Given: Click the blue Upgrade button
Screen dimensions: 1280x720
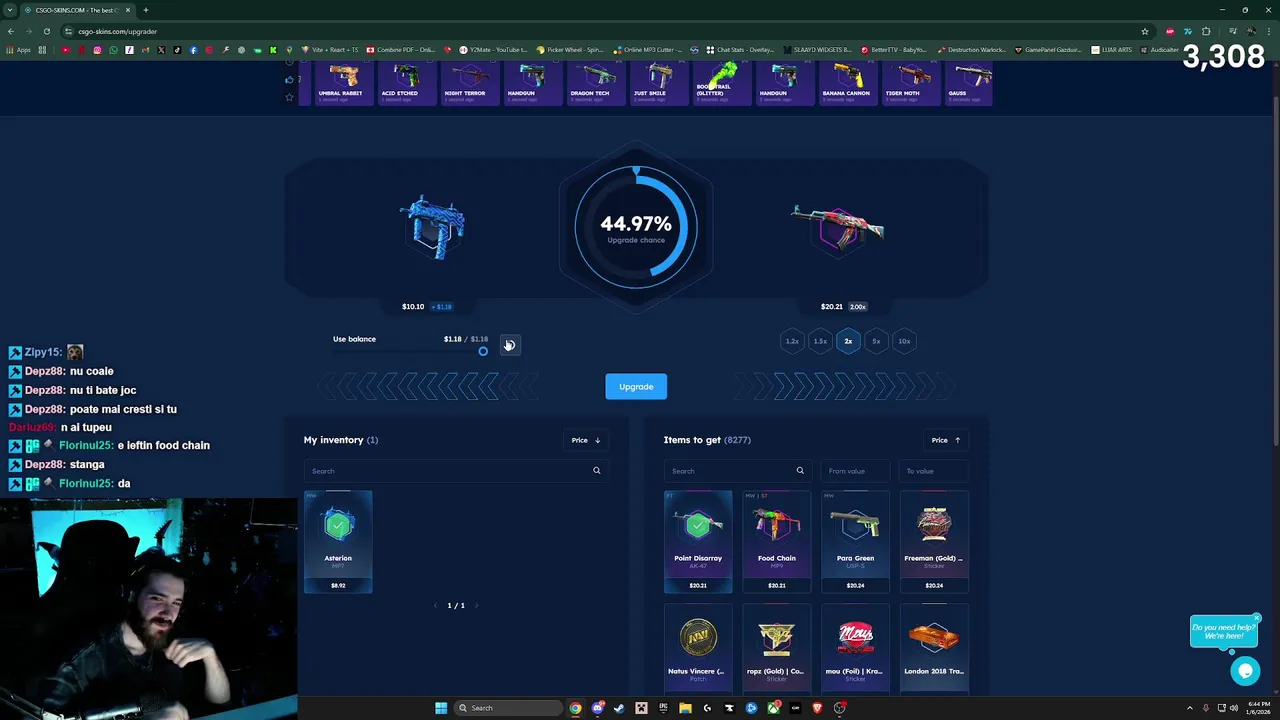Looking at the screenshot, I should (x=636, y=386).
